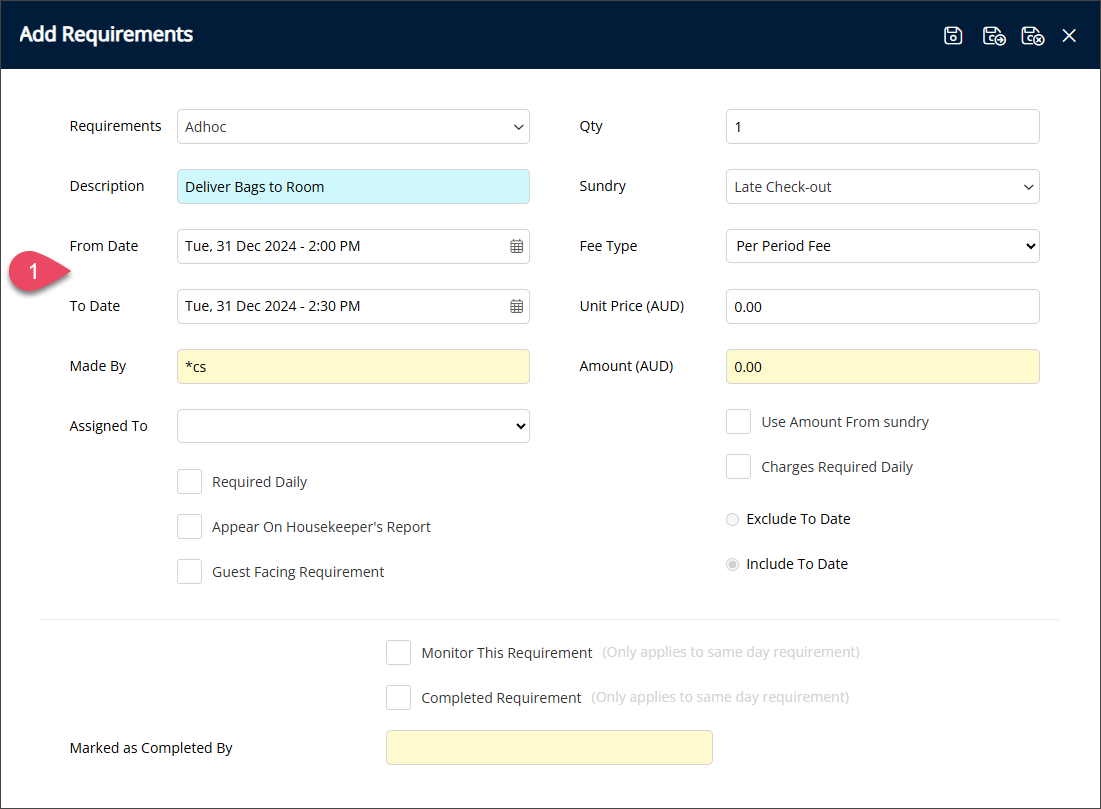
Task: Click the Save and Exit icon
Action: 1032,35
